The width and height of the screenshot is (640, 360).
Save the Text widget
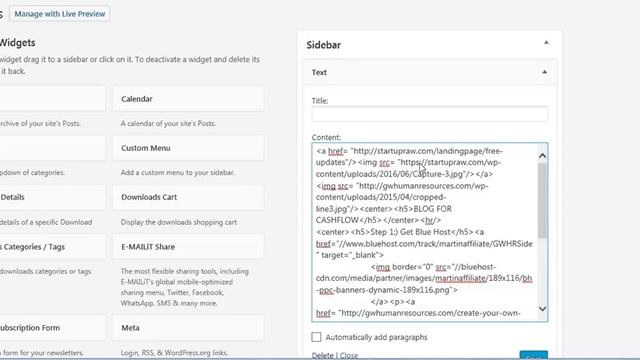pos(533,355)
